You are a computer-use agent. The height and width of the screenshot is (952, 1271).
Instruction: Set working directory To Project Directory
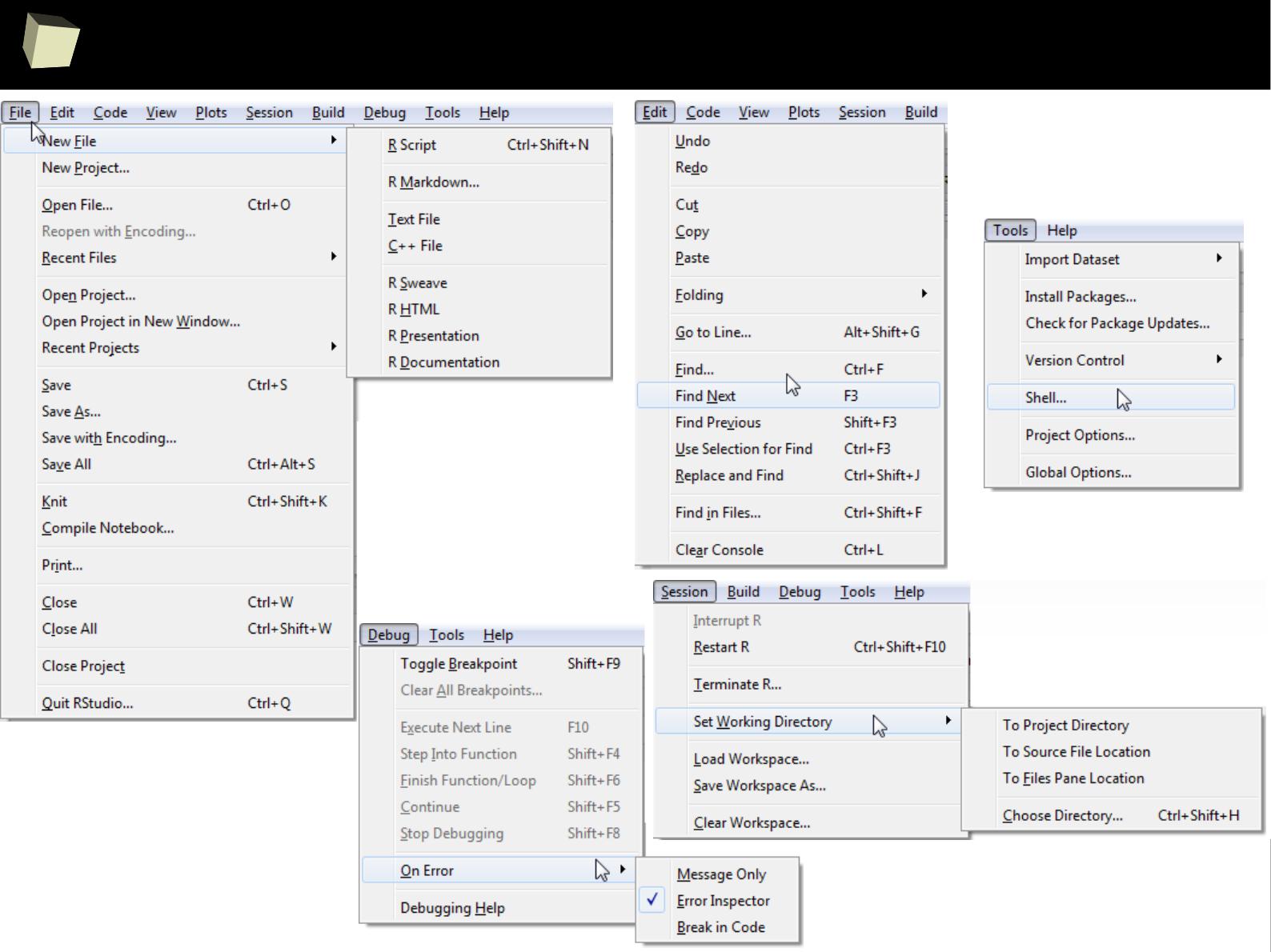pos(1065,726)
